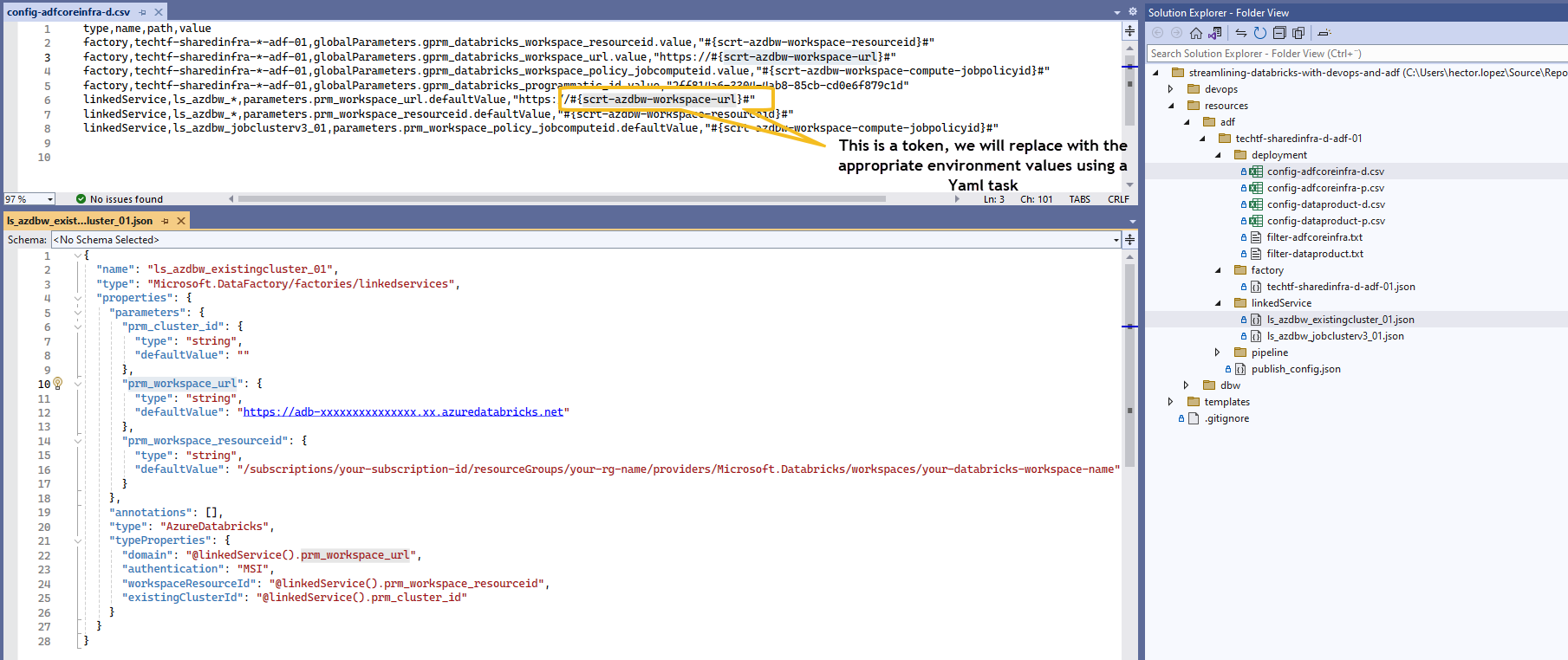Select filter-dataproduct.txt file

[1315, 254]
